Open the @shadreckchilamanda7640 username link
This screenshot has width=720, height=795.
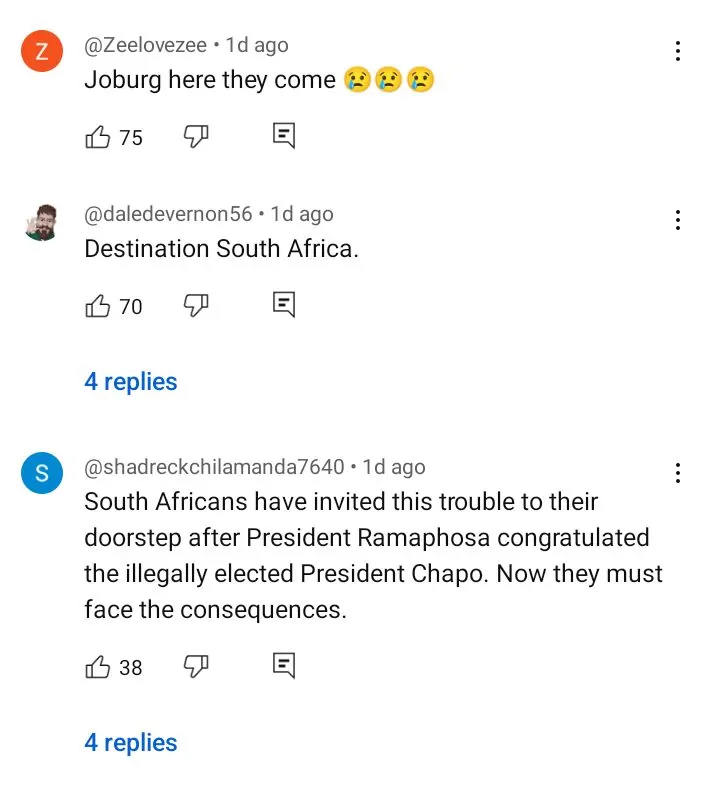click(x=214, y=467)
